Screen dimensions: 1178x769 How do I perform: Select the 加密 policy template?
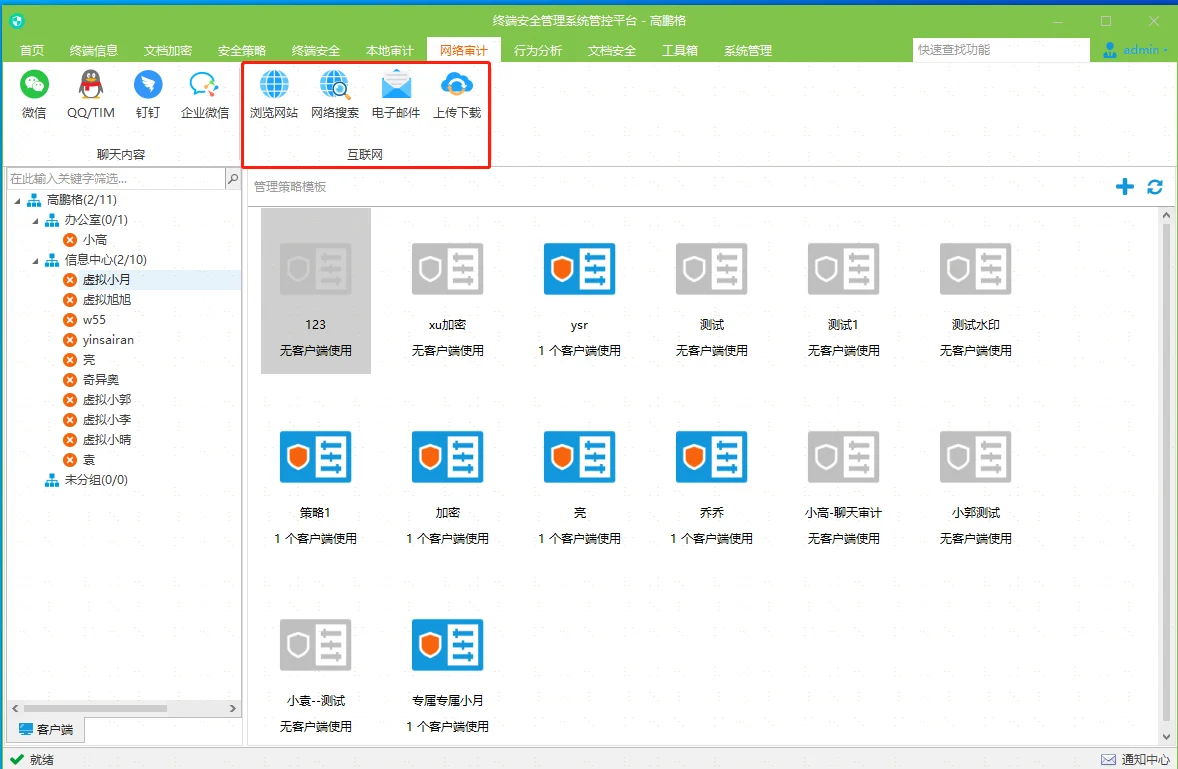tap(448, 479)
